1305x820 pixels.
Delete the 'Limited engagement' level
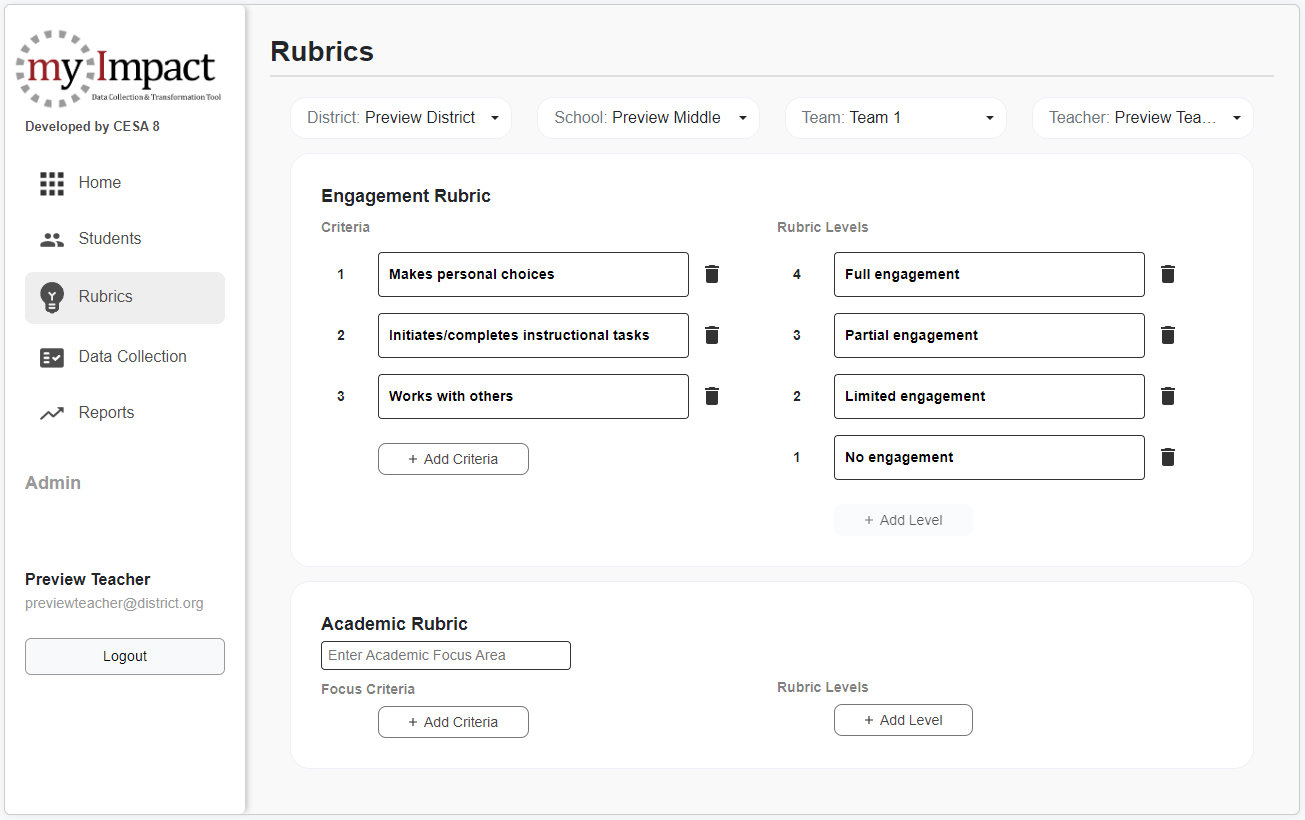click(1168, 396)
